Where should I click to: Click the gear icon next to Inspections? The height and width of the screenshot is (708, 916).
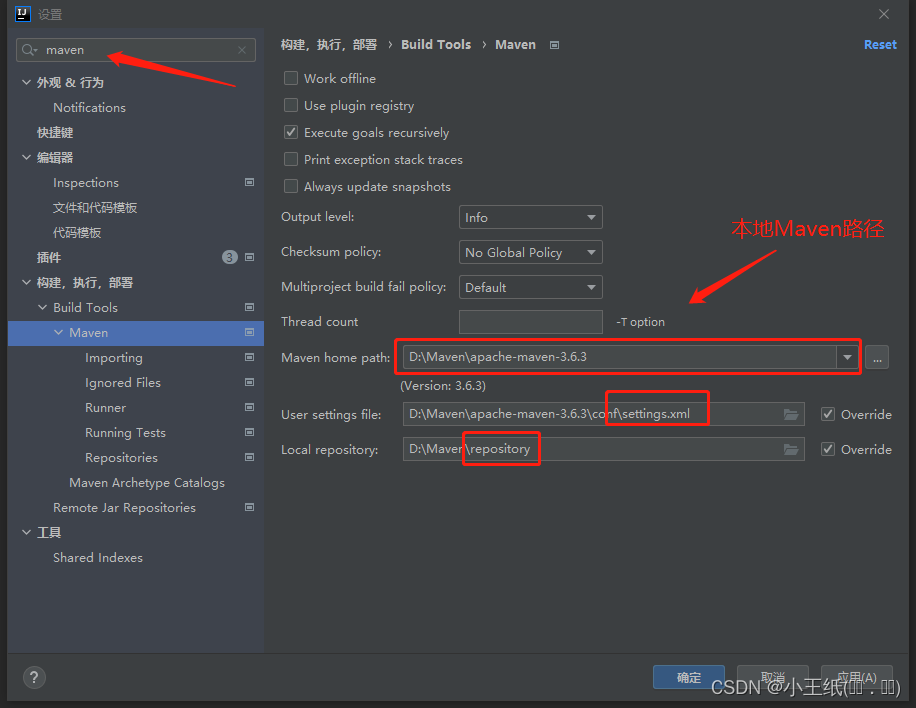pos(249,182)
